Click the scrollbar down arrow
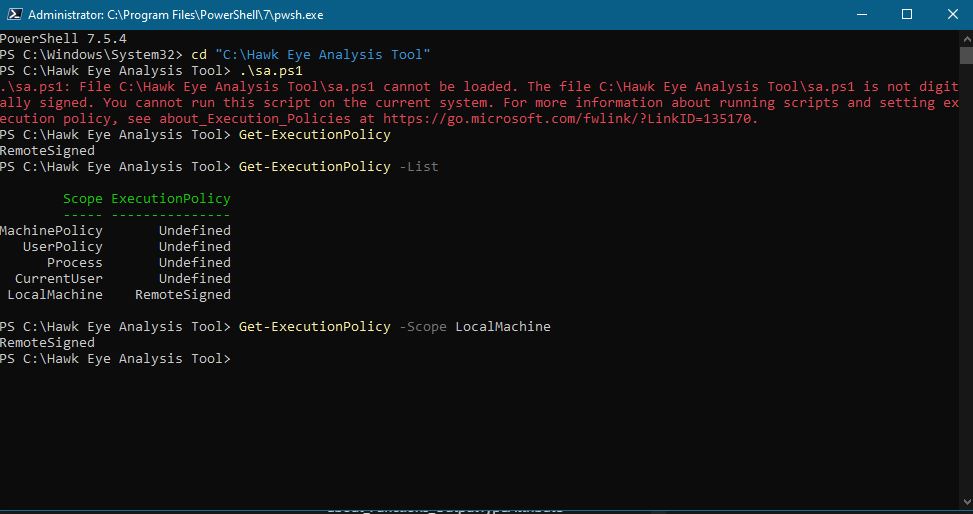Viewport: 973px width, 514px height. pos(966,501)
